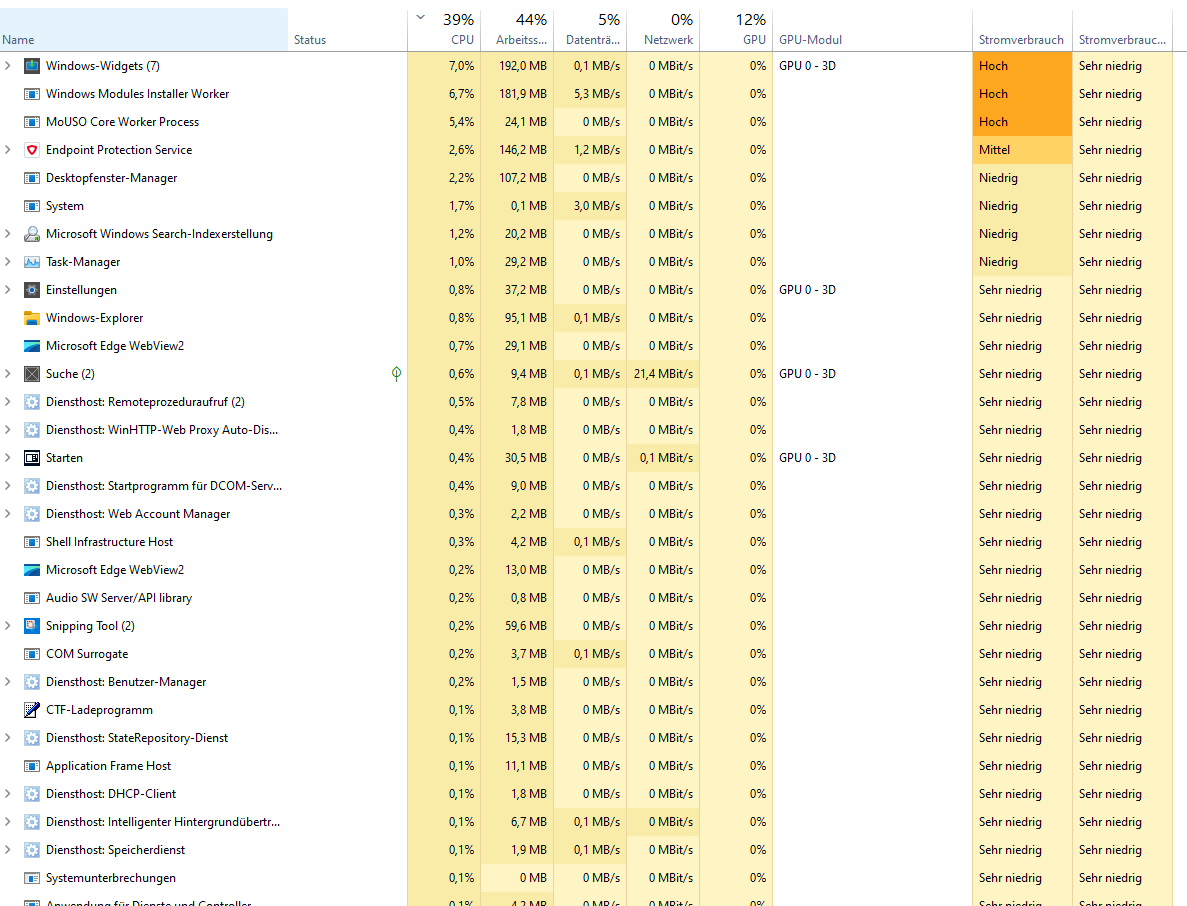Image resolution: width=1187 pixels, height=906 pixels.
Task: Sort by the Status column header
Action: (347, 30)
